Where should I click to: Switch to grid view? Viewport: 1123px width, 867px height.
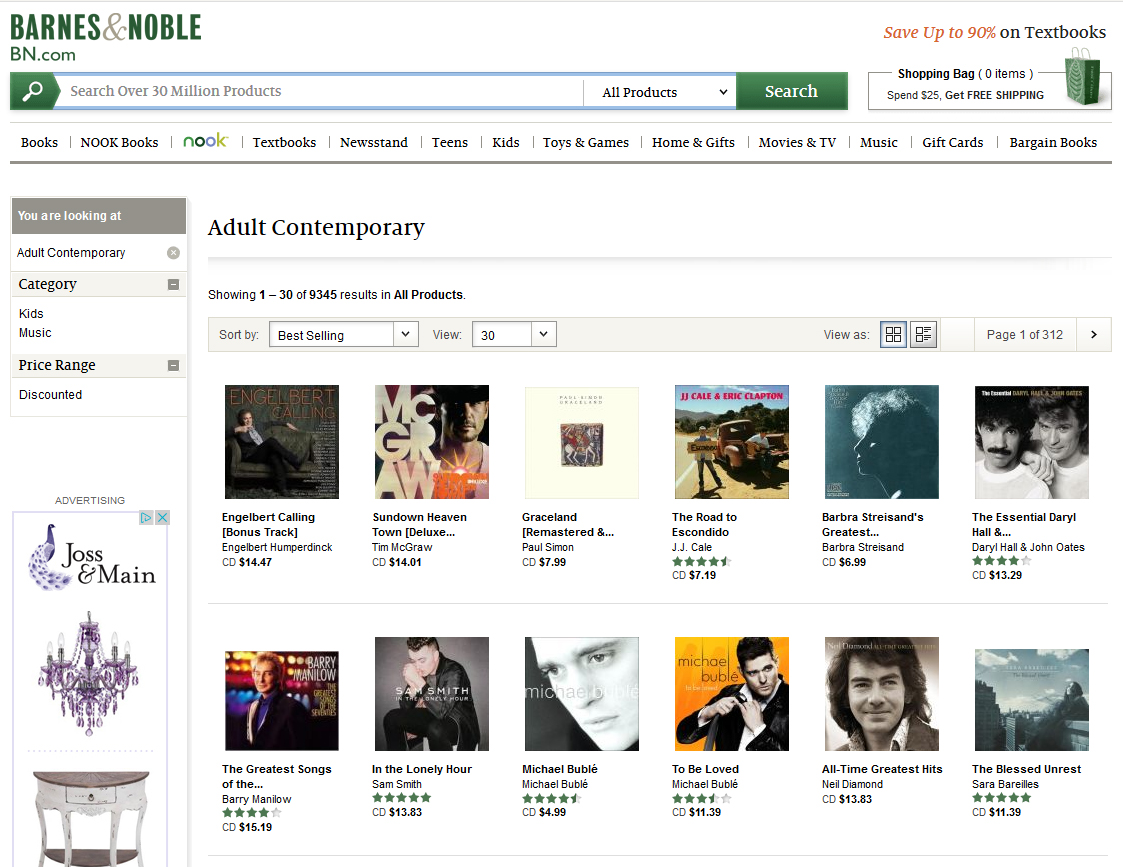coord(892,334)
